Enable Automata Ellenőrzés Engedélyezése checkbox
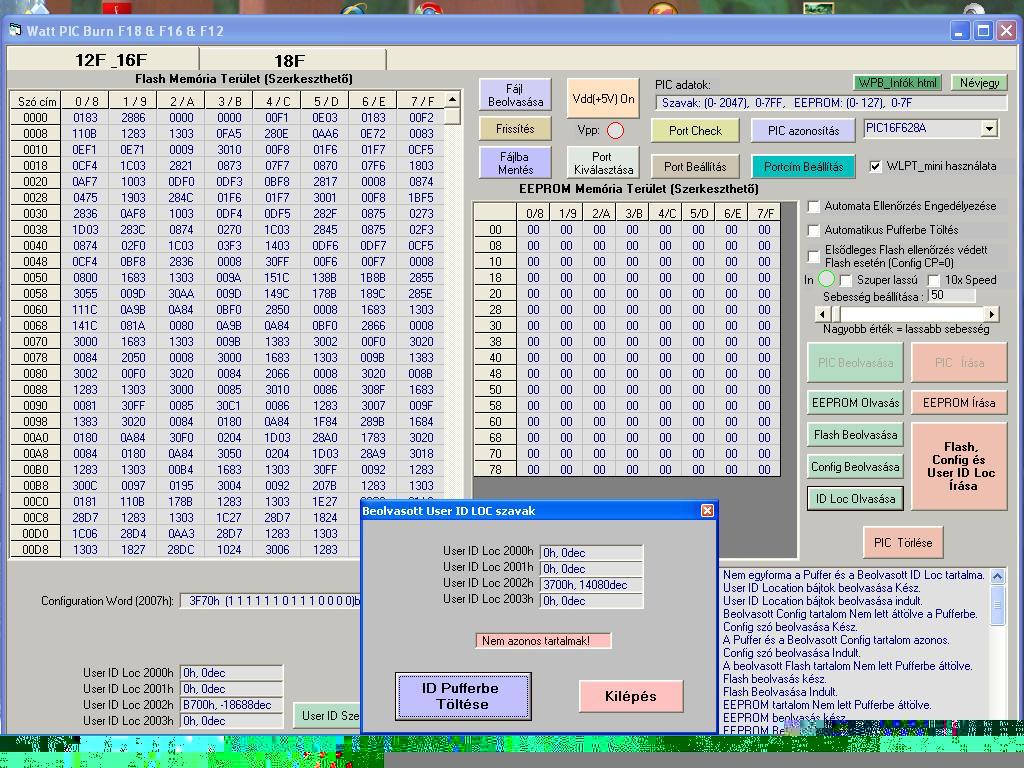The height and width of the screenshot is (768, 1024). (x=814, y=206)
